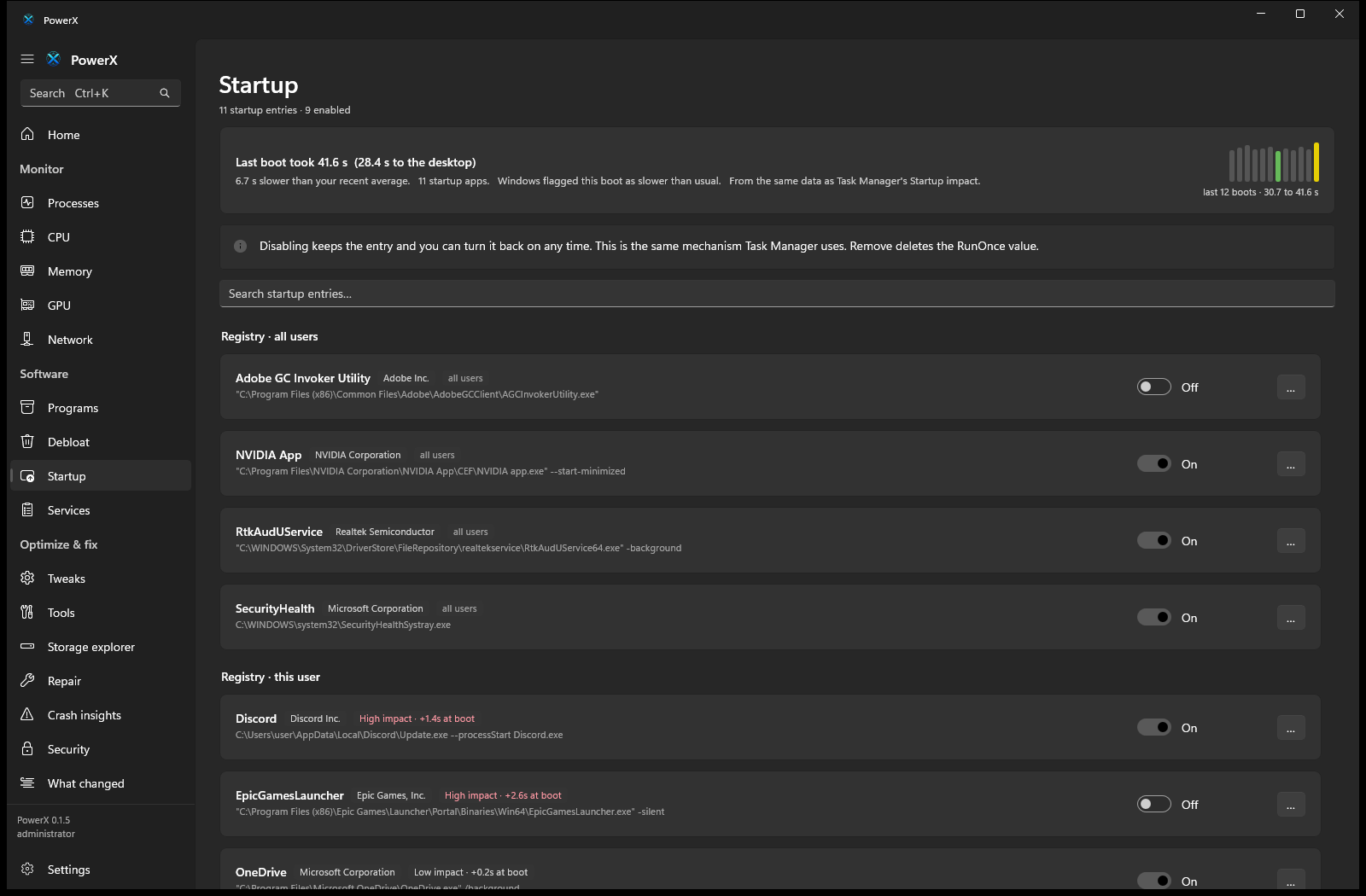Click the Registry · all users heading

[270, 336]
